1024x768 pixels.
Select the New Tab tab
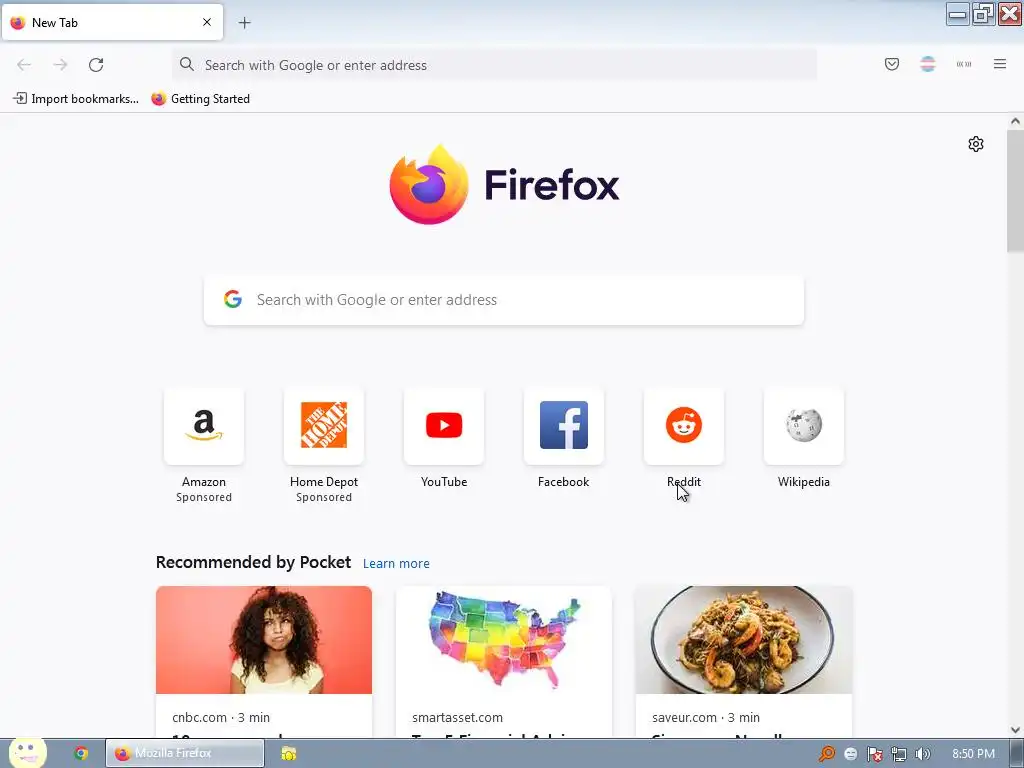(112, 22)
